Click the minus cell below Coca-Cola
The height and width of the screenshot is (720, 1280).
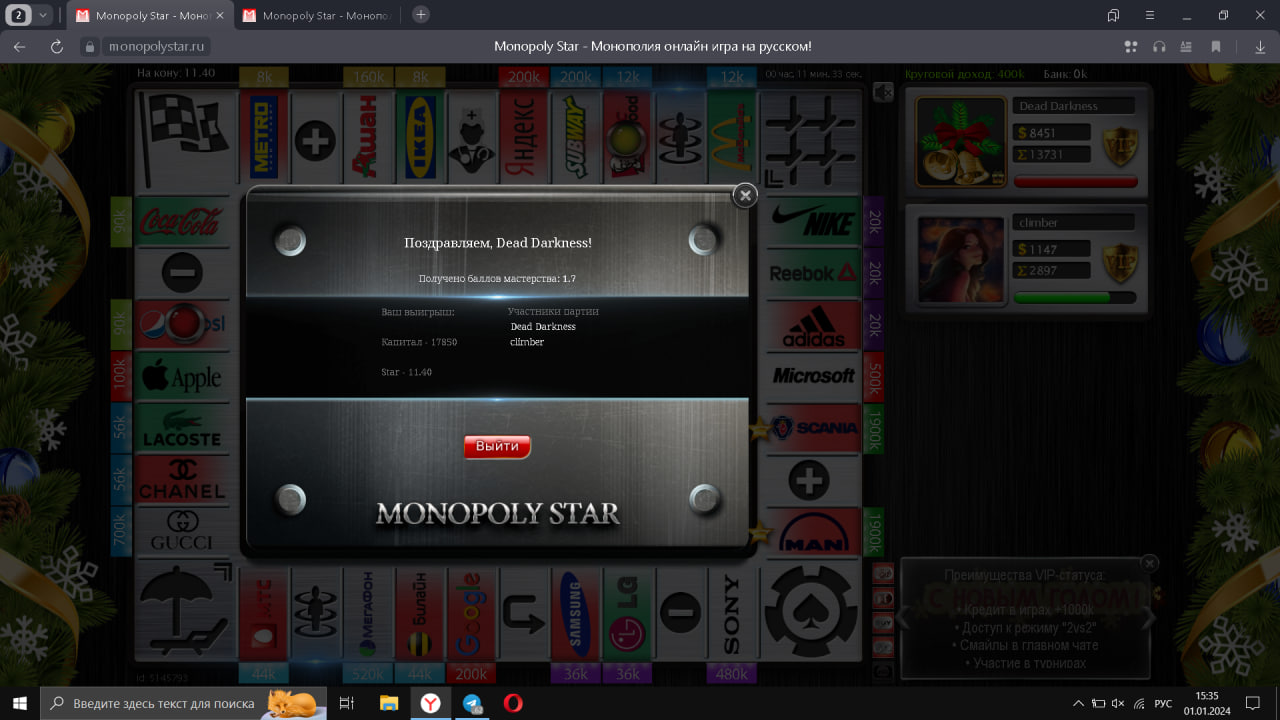[181, 272]
